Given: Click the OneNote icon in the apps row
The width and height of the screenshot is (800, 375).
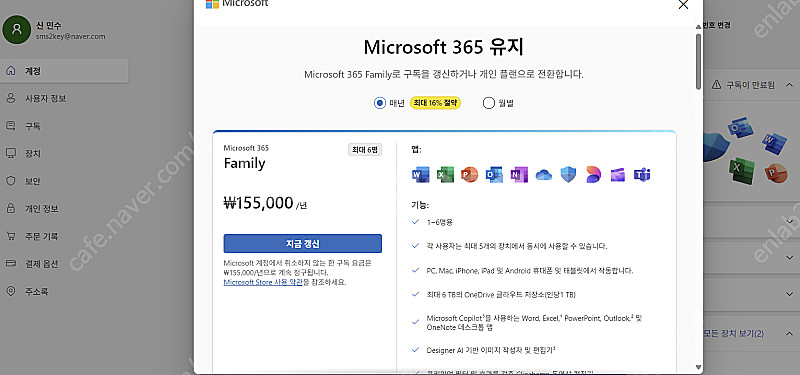Looking at the screenshot, I should coord(519,175).
